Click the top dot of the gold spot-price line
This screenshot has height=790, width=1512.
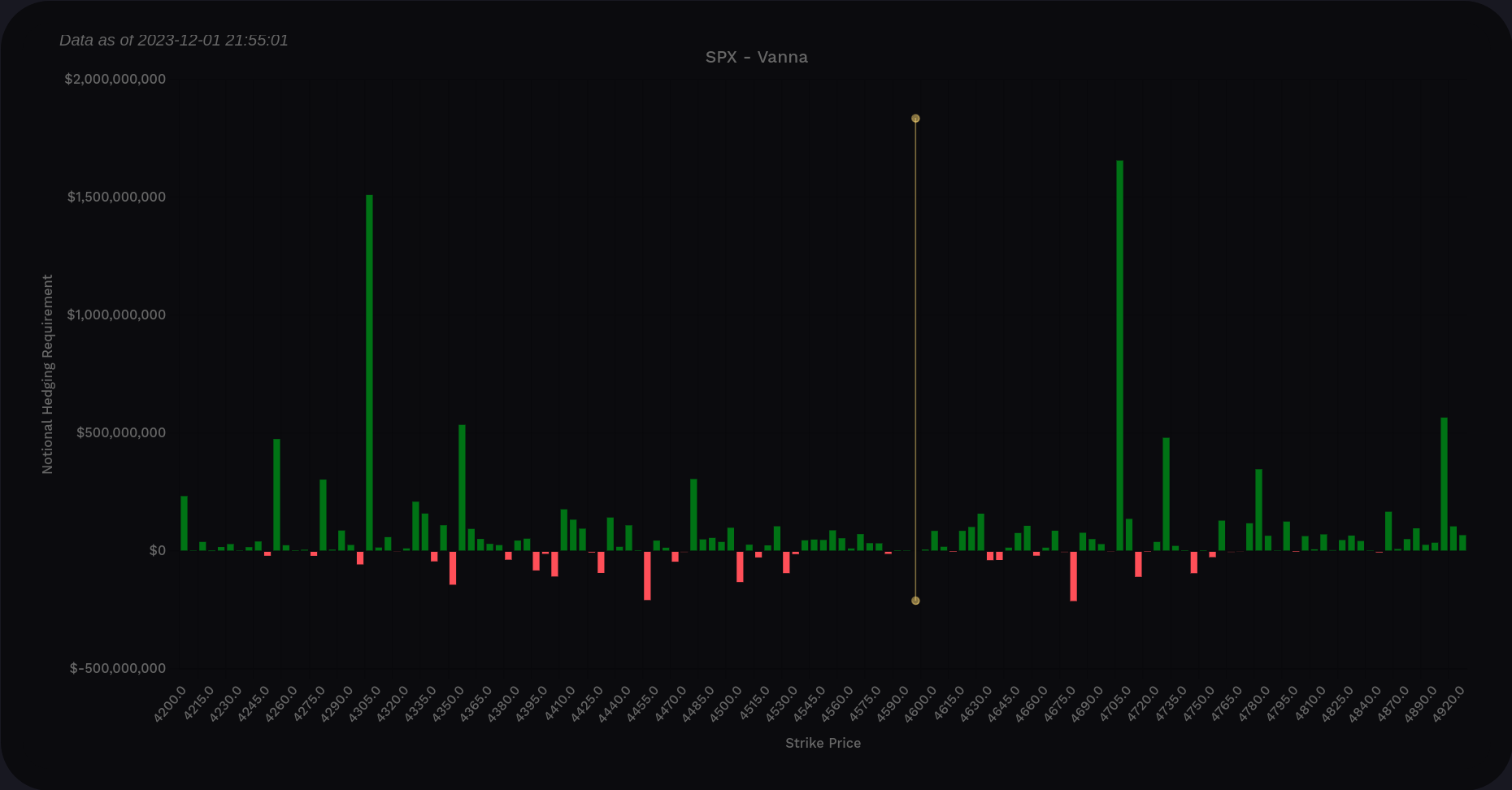(915, 119)
